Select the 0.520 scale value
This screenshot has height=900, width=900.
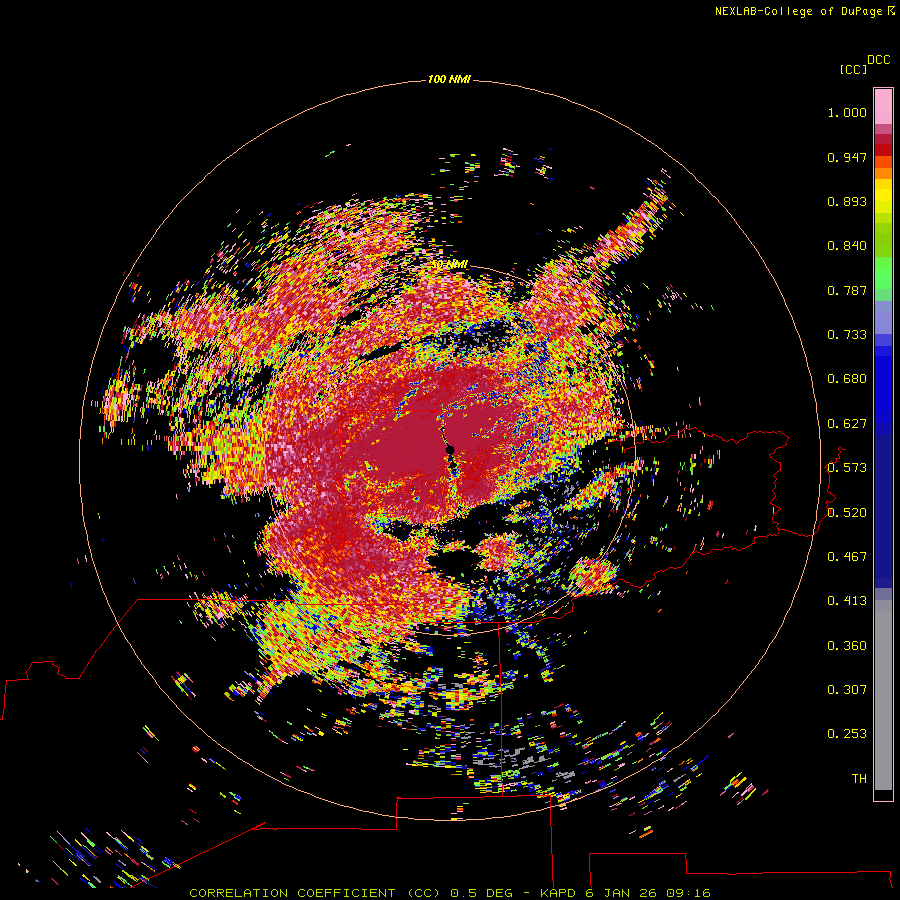(x=847, y=513)
